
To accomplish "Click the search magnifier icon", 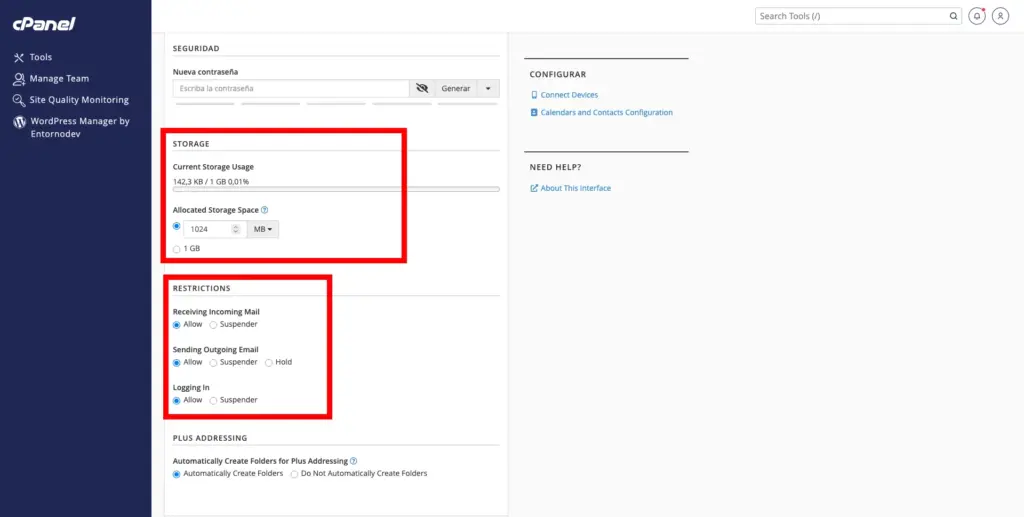I will [x=953, y=16].
